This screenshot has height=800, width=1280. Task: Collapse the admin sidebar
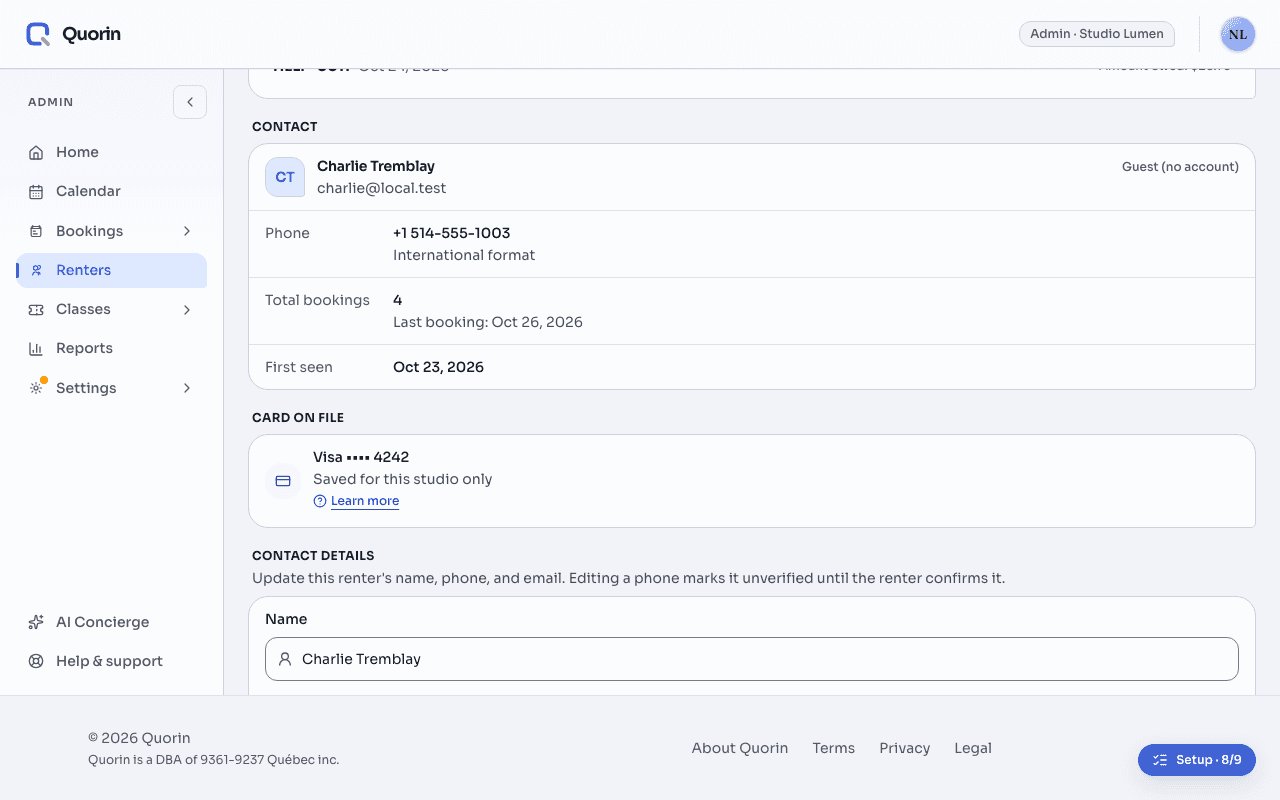click(190, 102)
